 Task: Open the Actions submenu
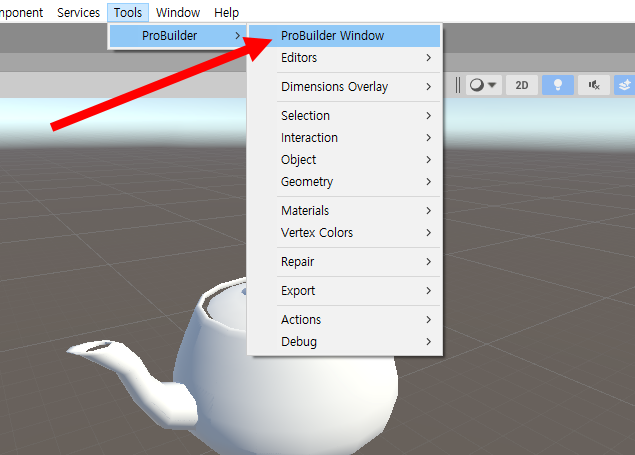click(344, 320)
